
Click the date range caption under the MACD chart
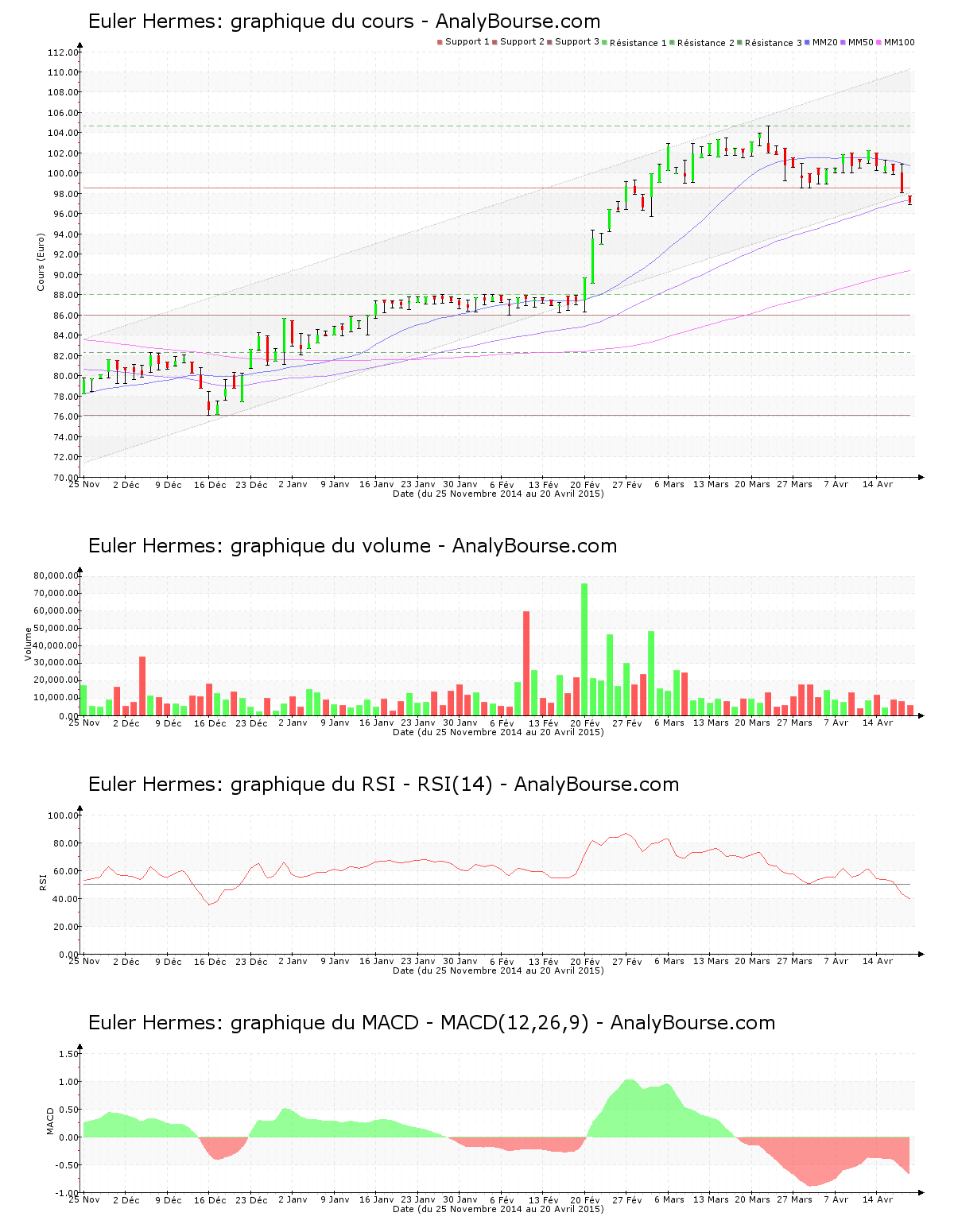pyautogui.click(x=498, y=1209)
